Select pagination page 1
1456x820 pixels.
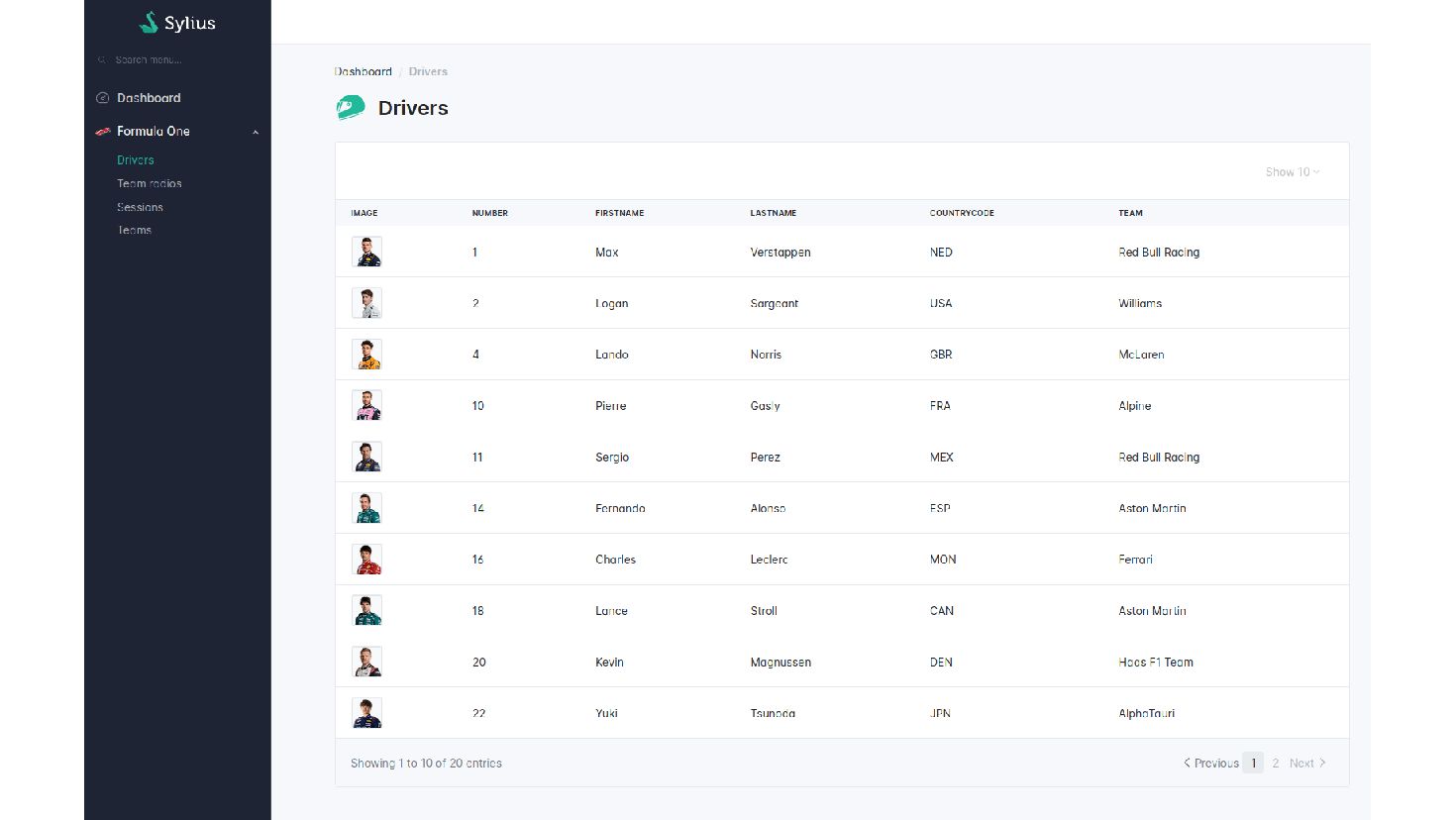click(1253, 764)
